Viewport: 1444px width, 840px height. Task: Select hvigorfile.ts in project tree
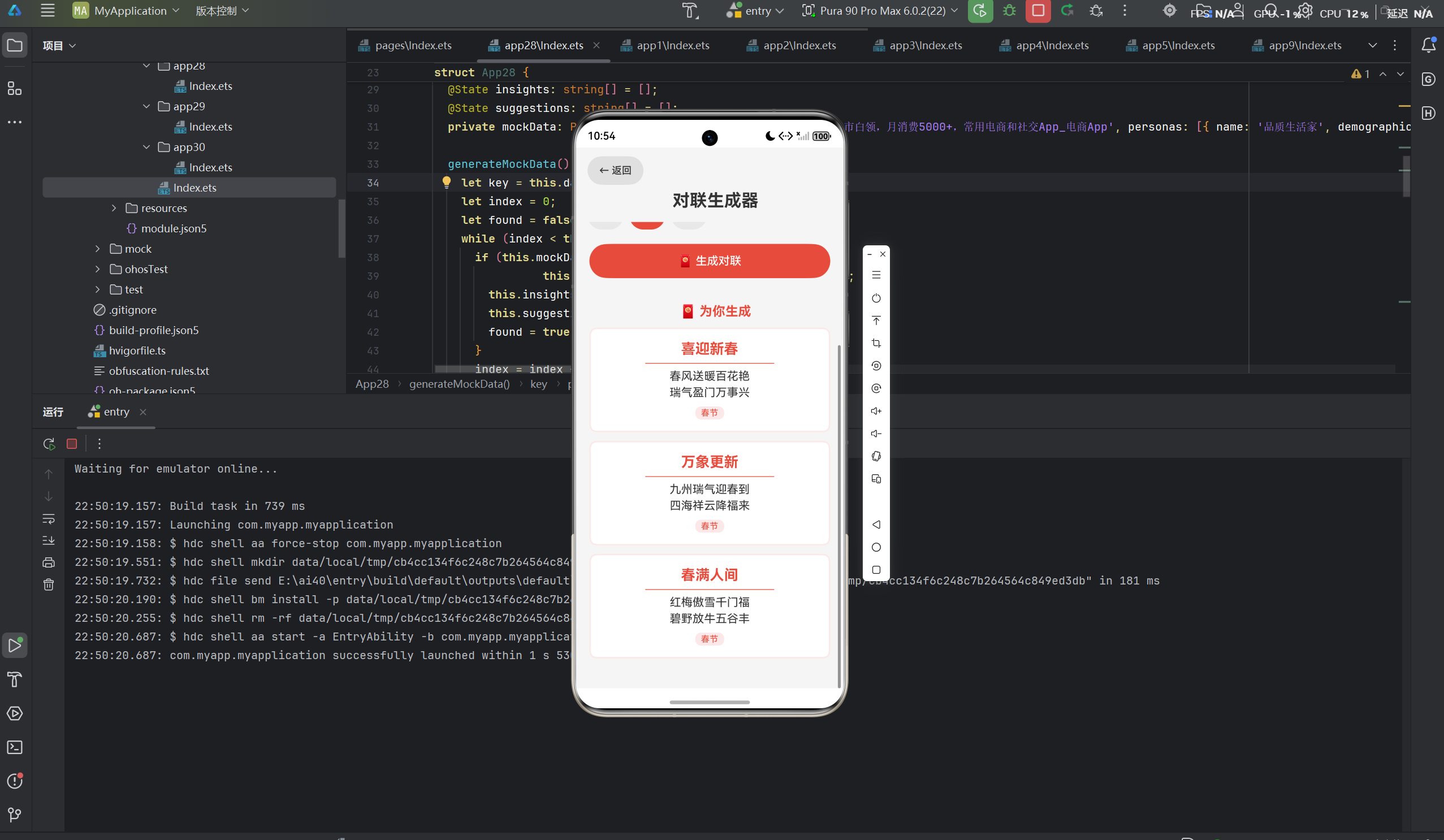tap(137, 350)
